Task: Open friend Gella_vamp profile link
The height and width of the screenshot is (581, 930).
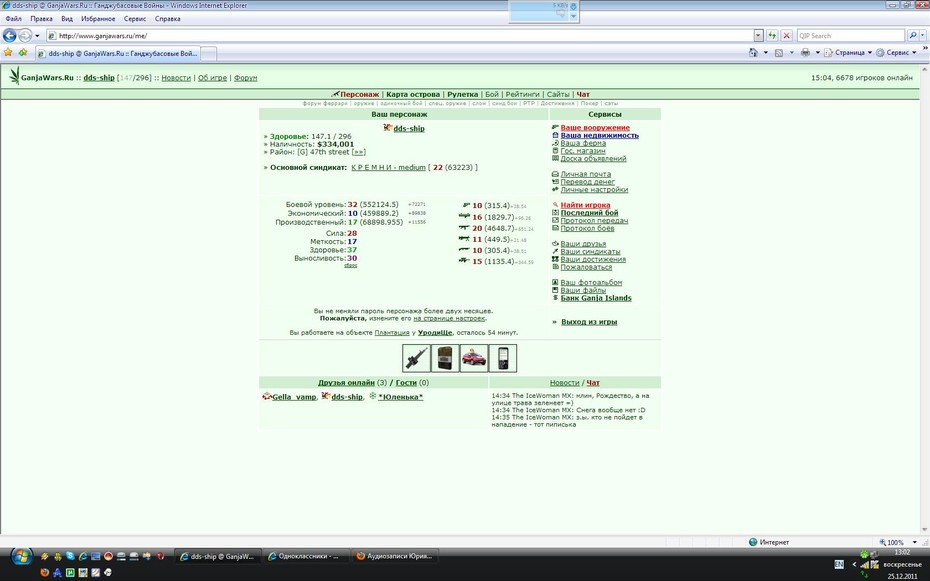Action: pos(294,397)
